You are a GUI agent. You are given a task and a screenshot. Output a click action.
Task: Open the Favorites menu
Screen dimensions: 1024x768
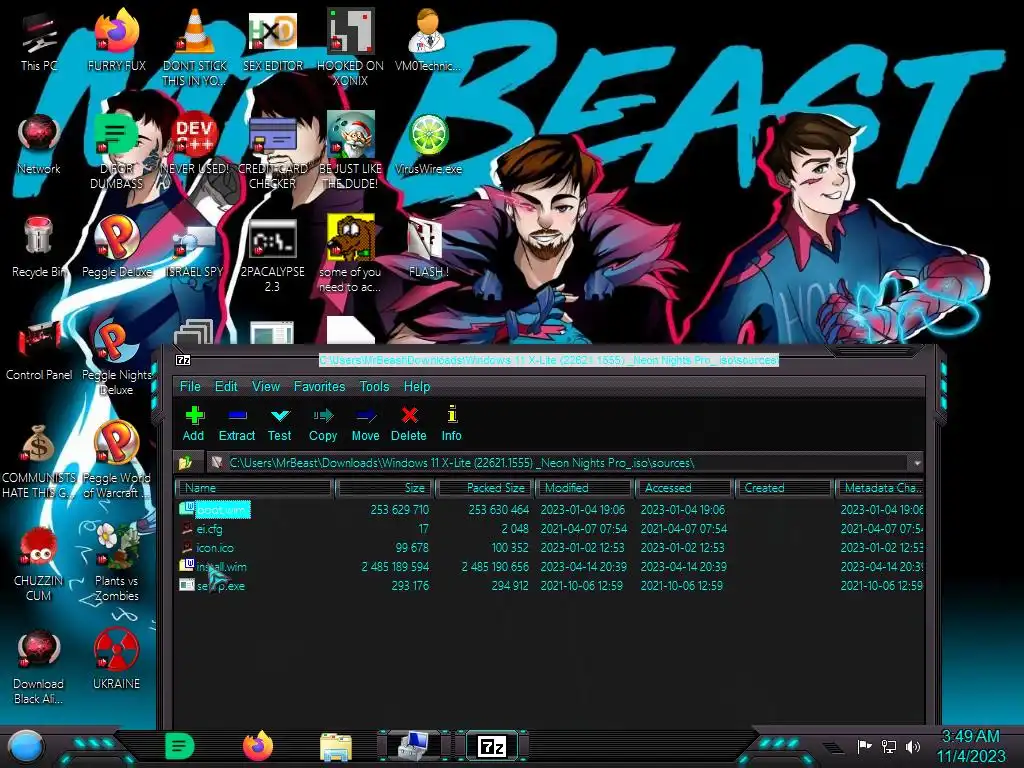[x=319, y=387]
